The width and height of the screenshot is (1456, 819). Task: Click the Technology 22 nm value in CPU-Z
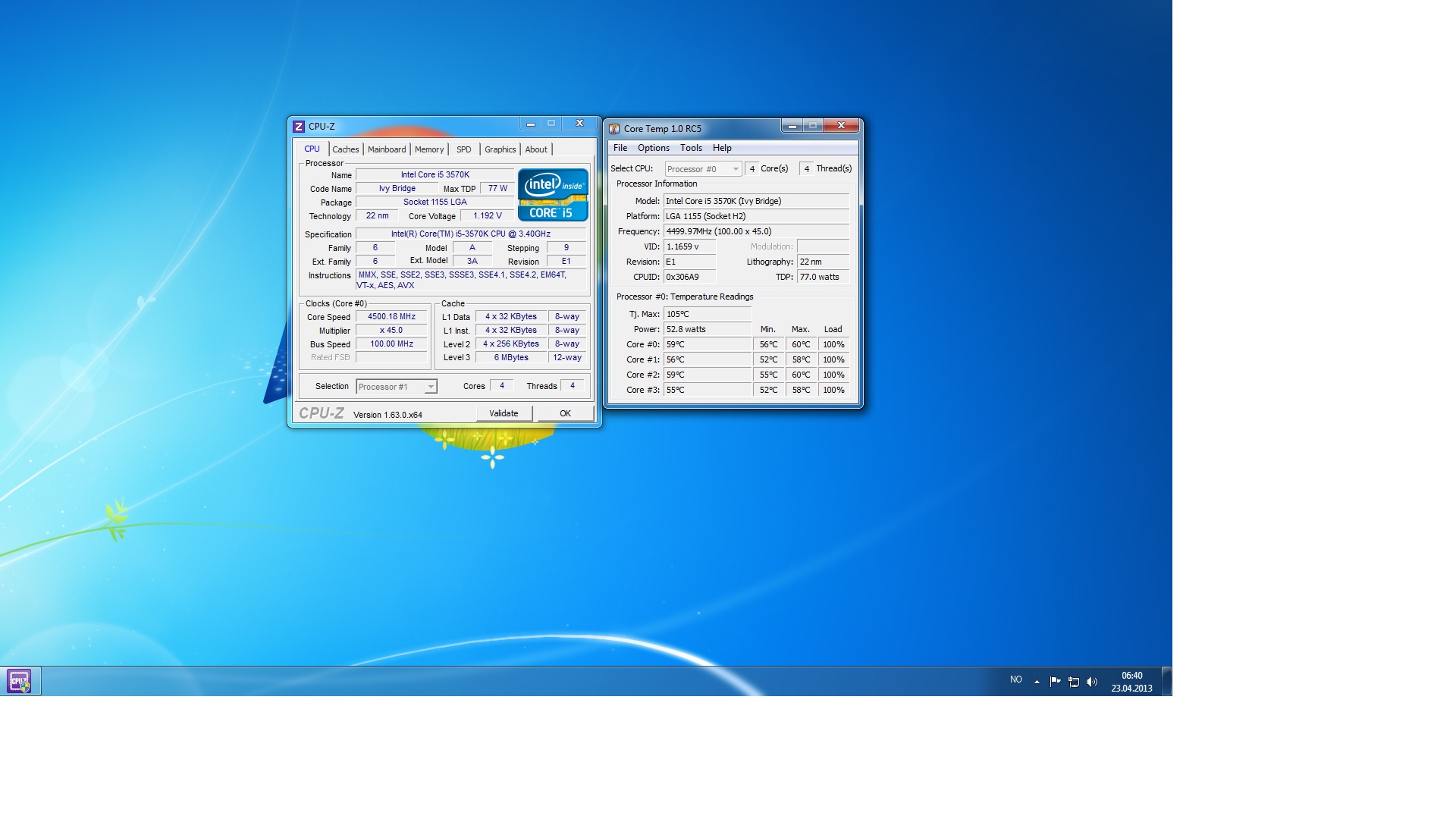click(x=377, y=216)
